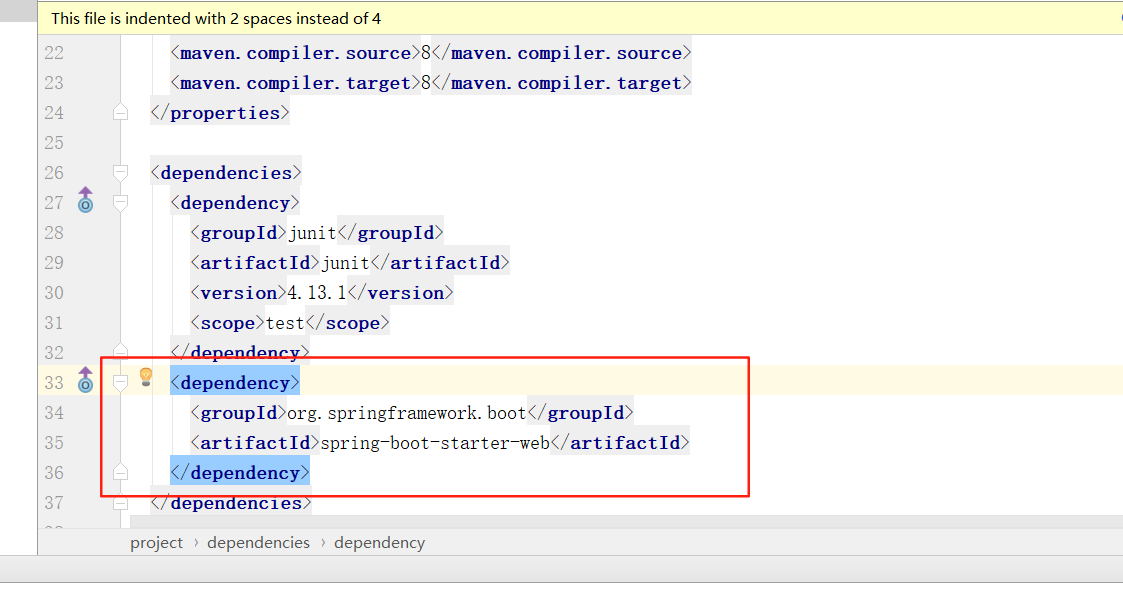Viewport: 1123px width, 590px height.
Task: Collapse the properties closing fold marker on line 24
Action: click(120, 112)
